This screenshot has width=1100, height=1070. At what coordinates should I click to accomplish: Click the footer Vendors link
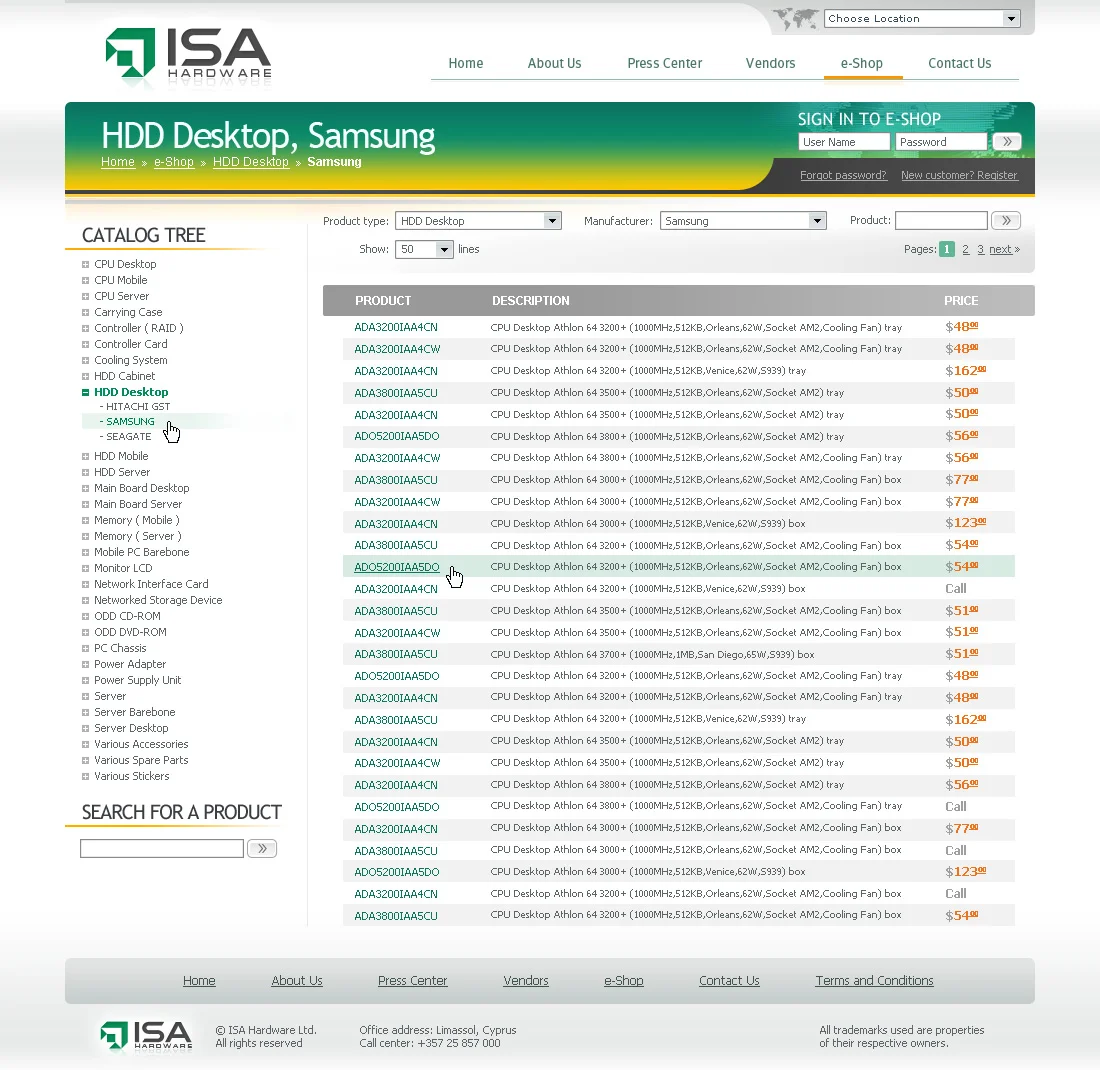coord(525,981)
